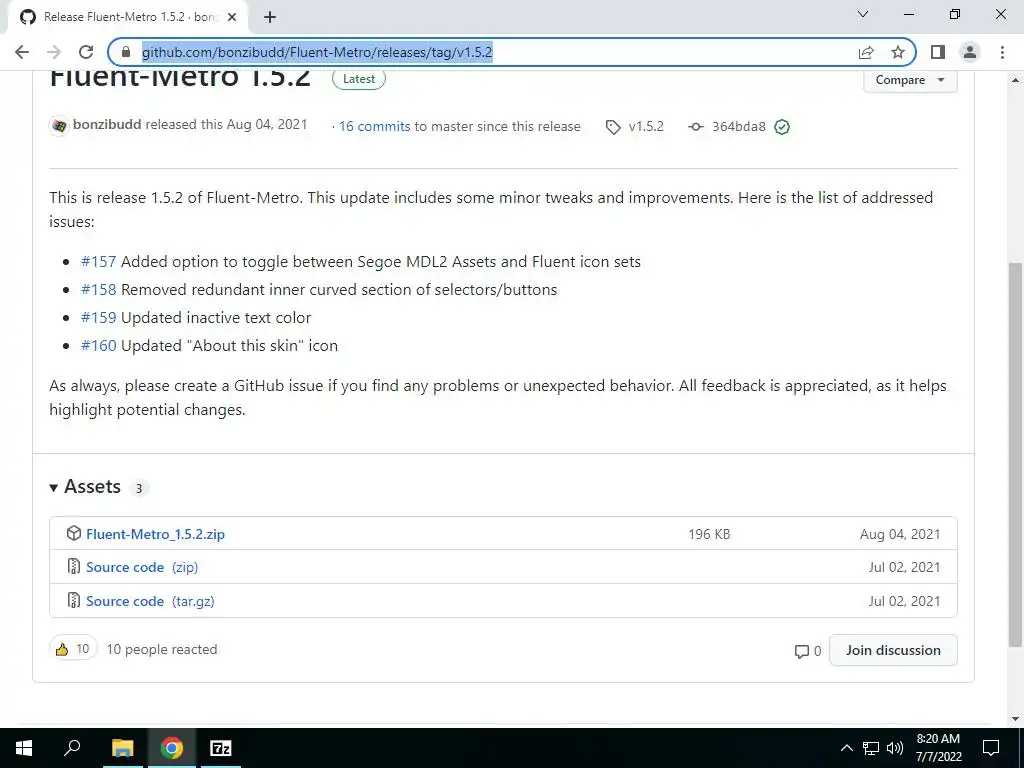Click the volume speaker tray icon
This screenshot has height=768, width=1024.
pos(895,748)
